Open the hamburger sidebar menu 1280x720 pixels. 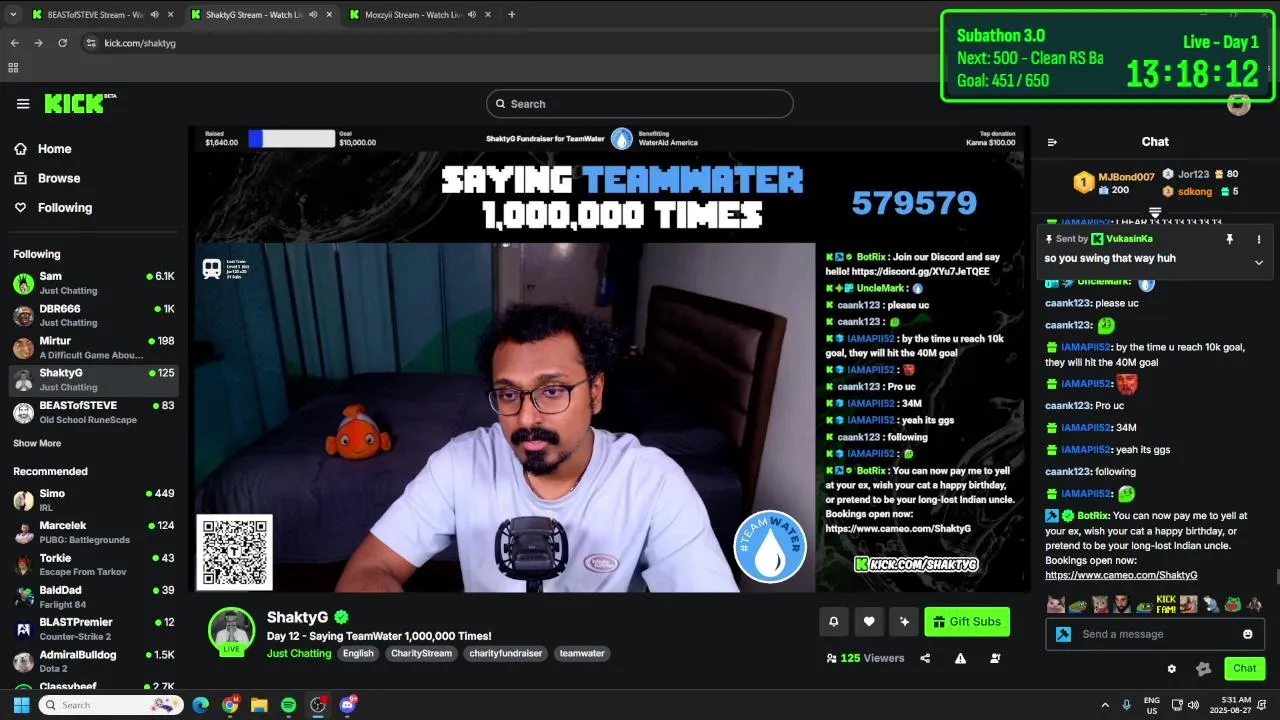tap(23, 104)
